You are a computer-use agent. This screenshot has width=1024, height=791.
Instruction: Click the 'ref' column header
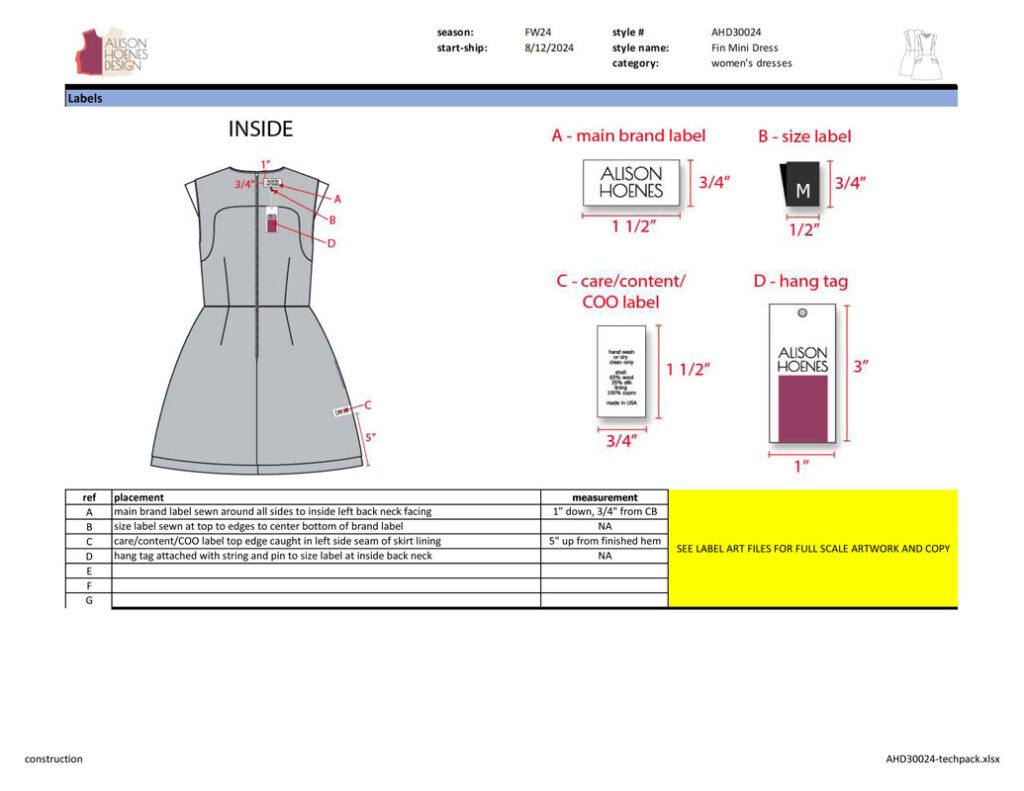point(89,497)
